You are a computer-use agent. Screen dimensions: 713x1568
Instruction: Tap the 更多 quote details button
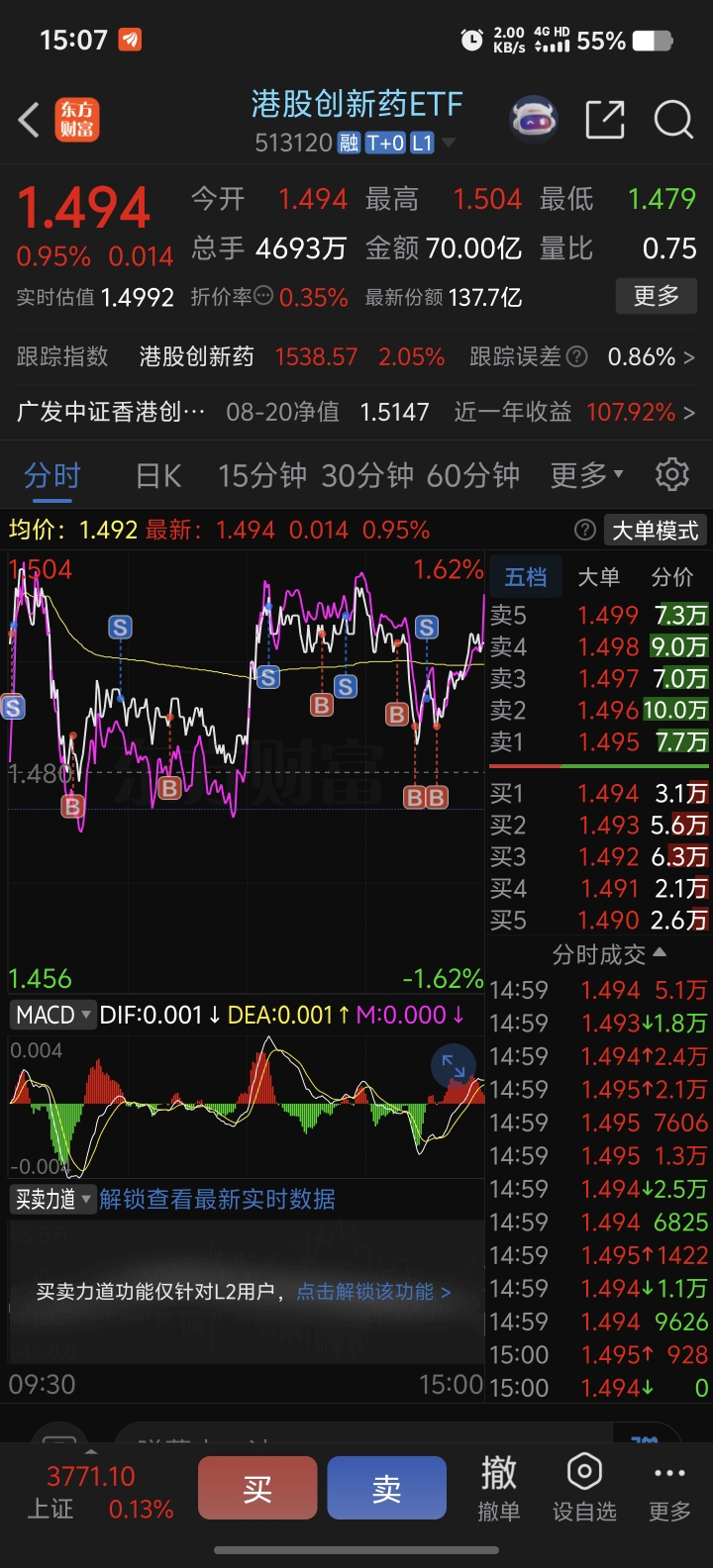click(657, 296)
